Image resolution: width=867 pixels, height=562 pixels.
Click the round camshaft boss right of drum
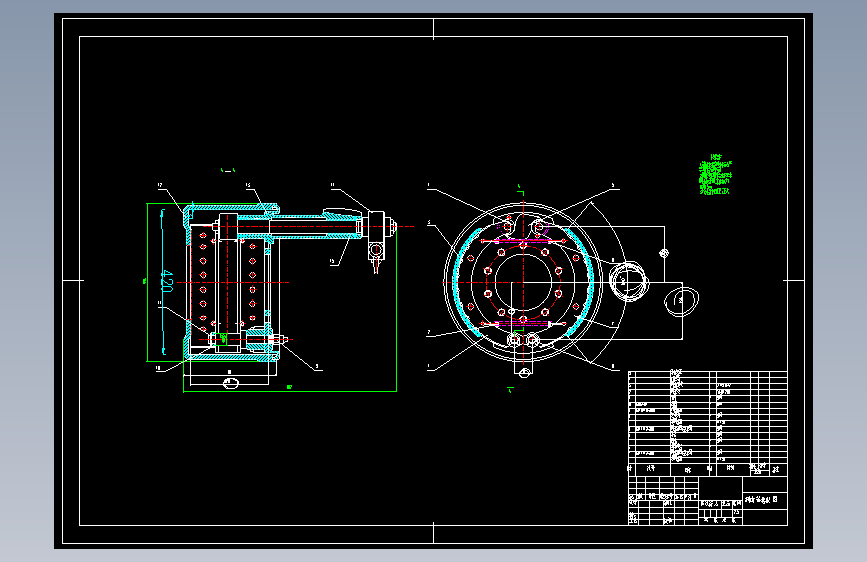pos(628,282)
